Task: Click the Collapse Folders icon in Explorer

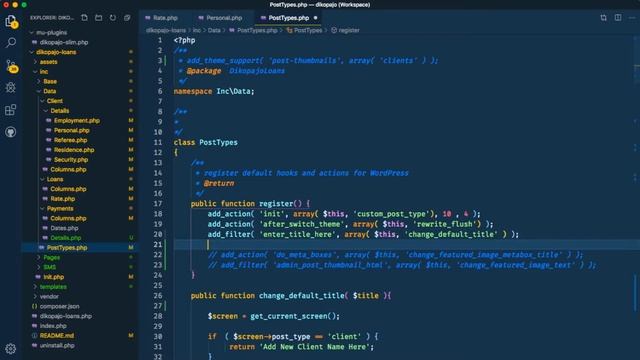Action: tap(127, 18)
